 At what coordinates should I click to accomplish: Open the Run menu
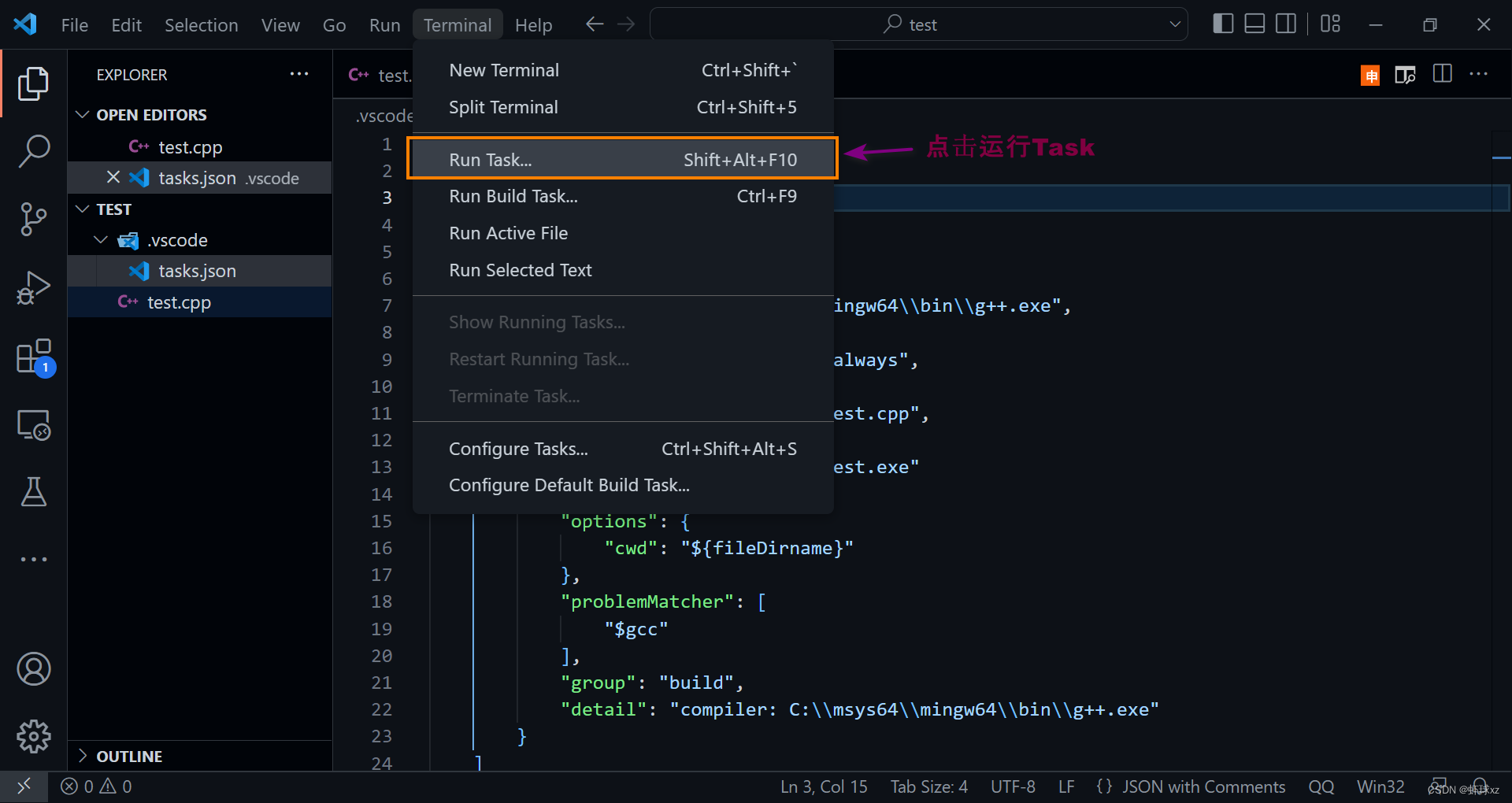384,25
